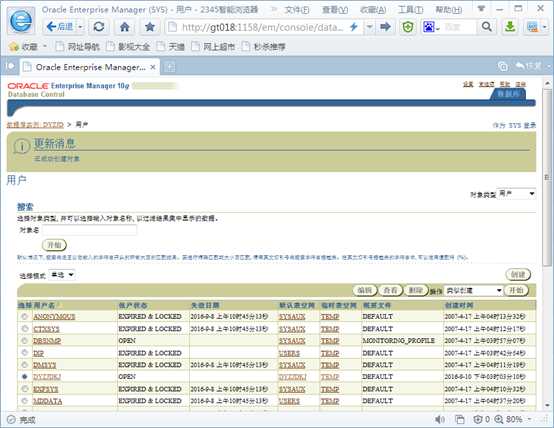
Task: Click the zoom magnifier 80% icon
Action: click(x=499, y=420)
